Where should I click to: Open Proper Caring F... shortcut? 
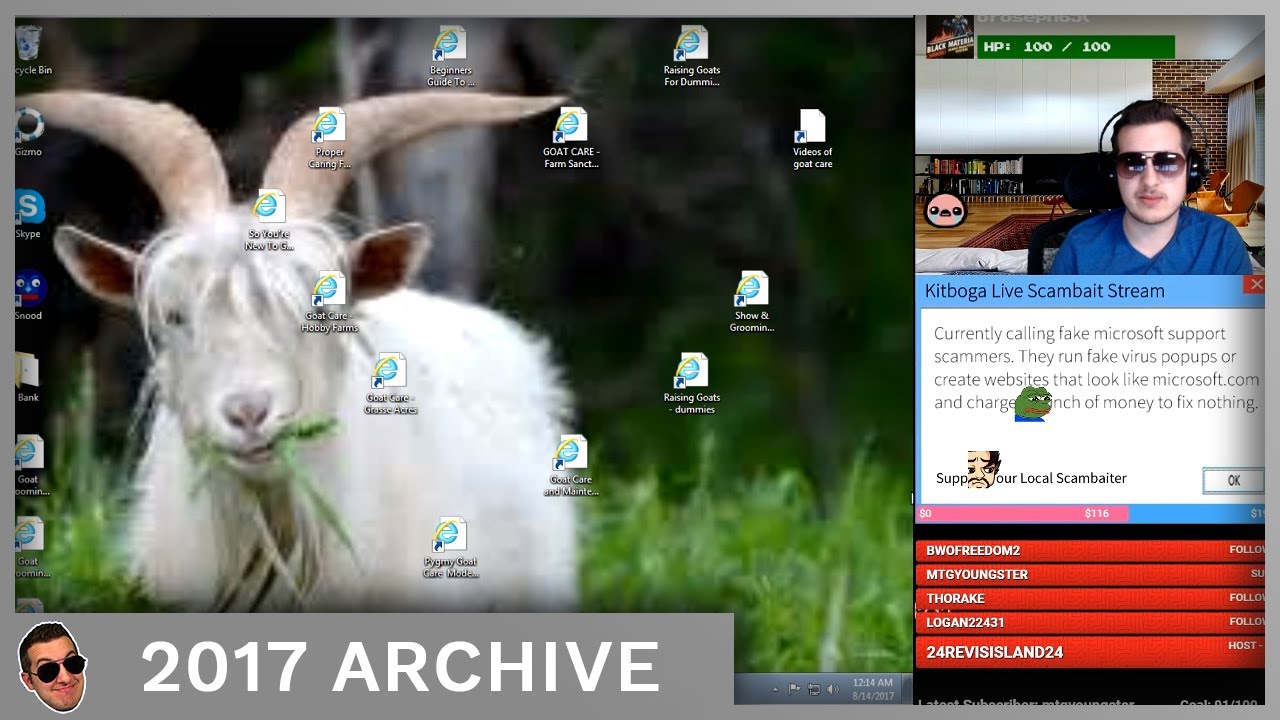tap(329, 139)
